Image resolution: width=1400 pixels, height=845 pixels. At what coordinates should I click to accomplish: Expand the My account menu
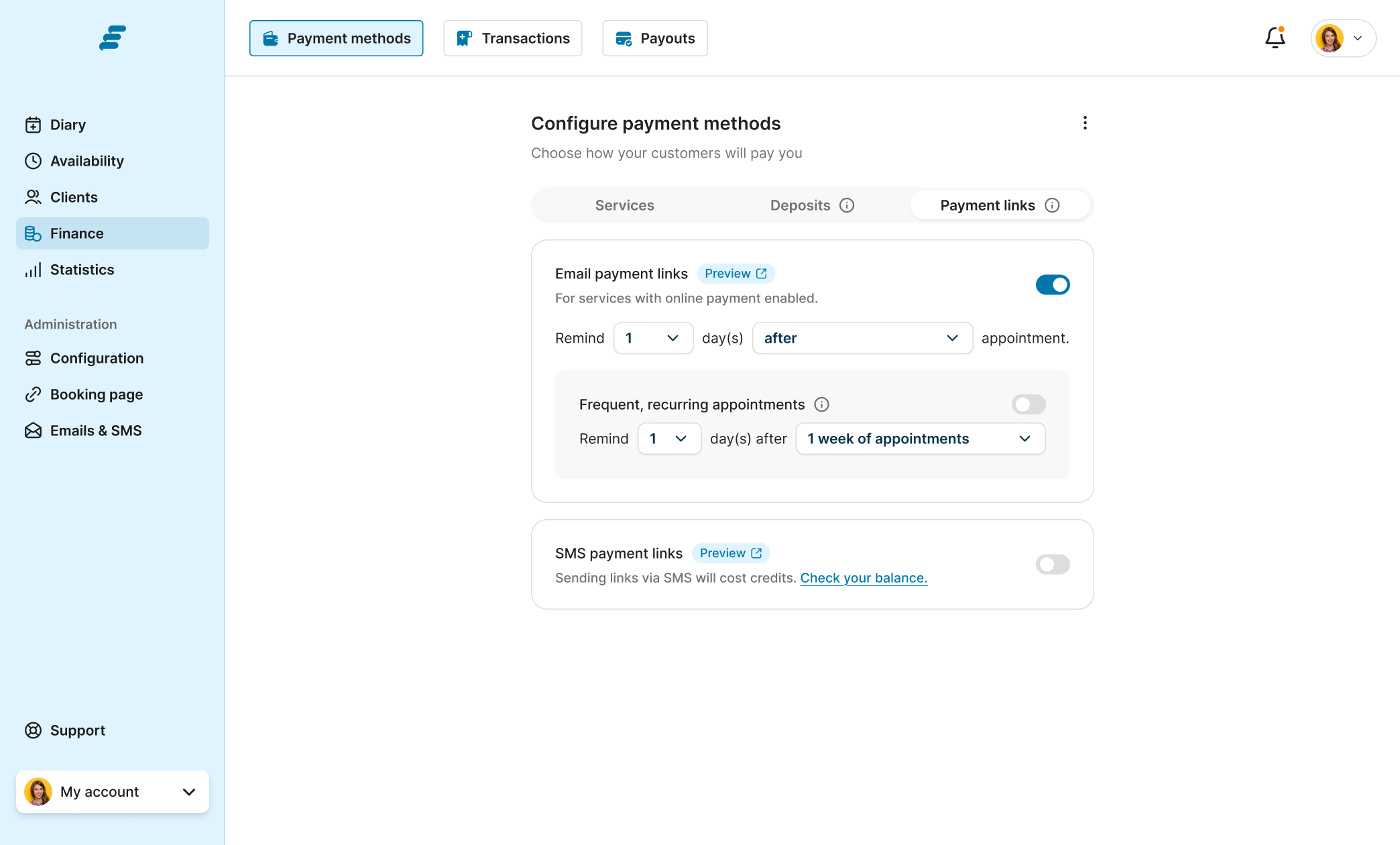tap(113, 792)
